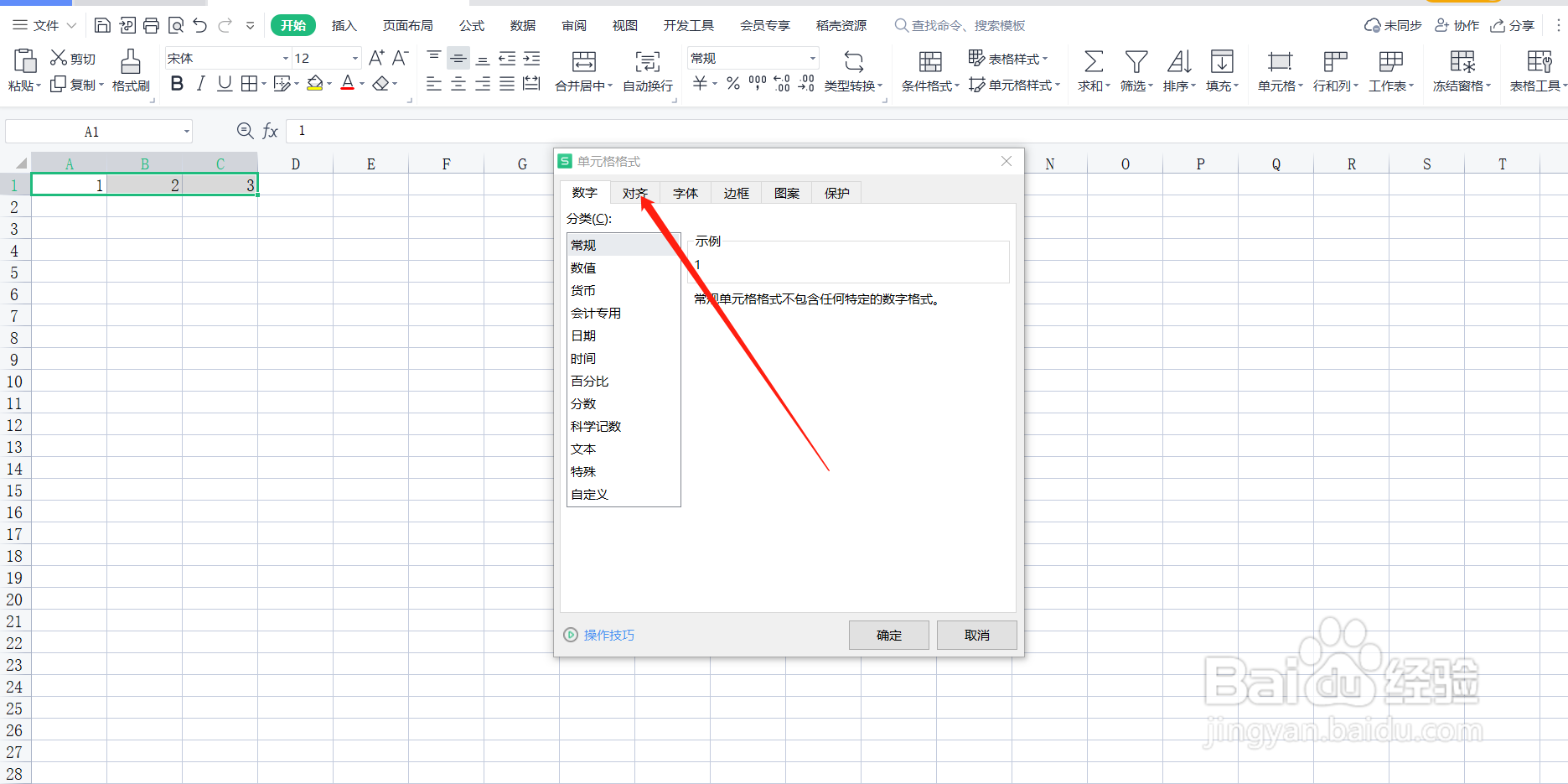Toggle italic formatting

point(200,83)
